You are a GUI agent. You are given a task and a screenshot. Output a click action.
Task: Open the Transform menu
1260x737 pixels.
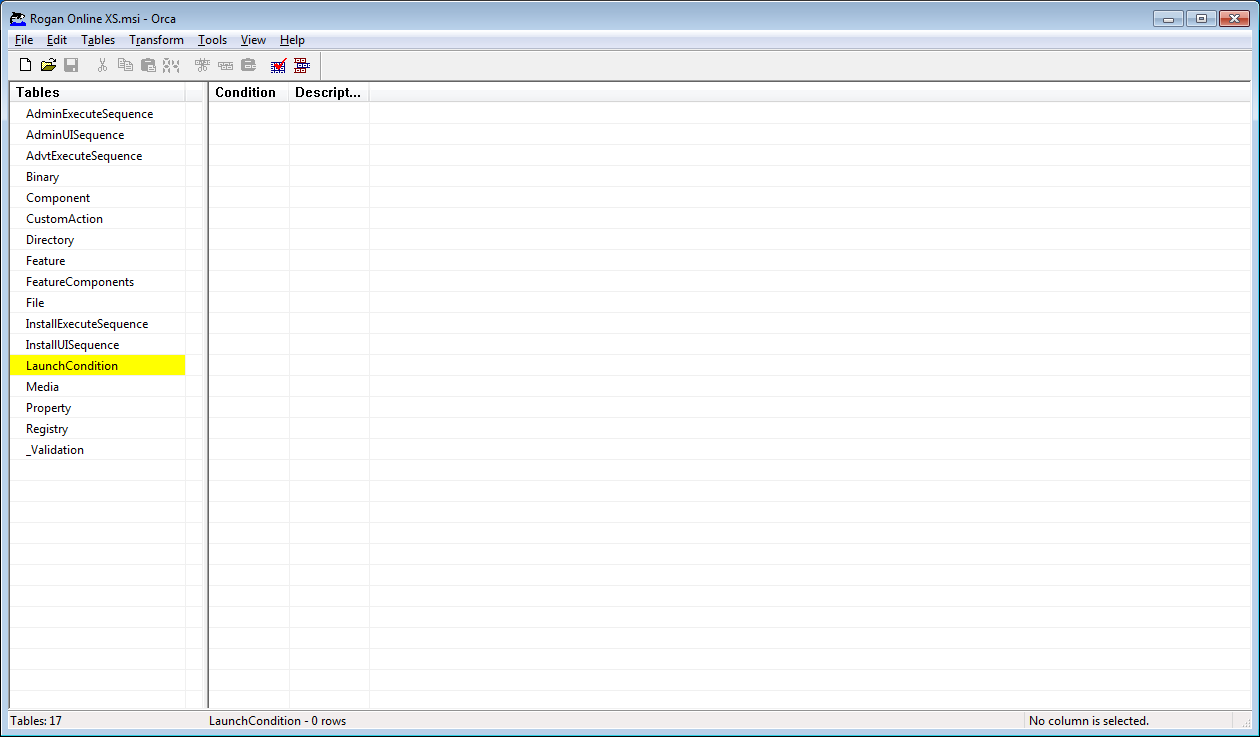pos(156,40)
